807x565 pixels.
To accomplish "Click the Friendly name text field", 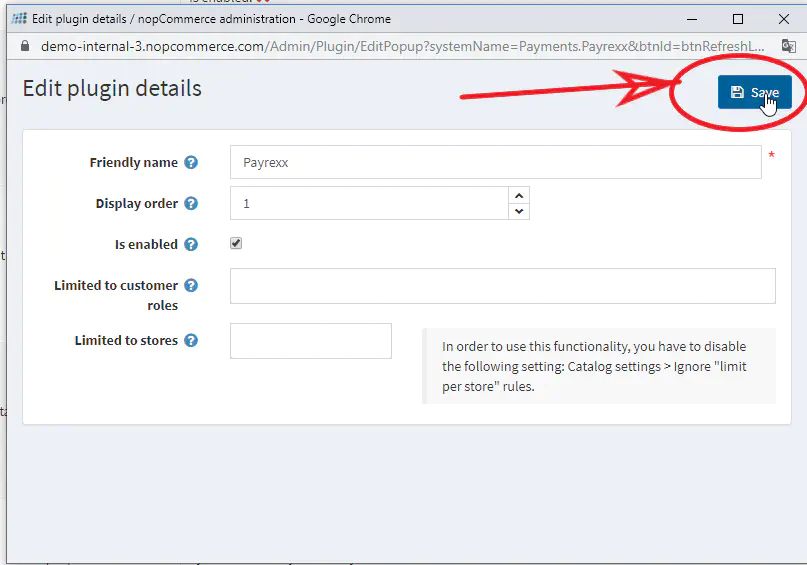I will point(495,162).
